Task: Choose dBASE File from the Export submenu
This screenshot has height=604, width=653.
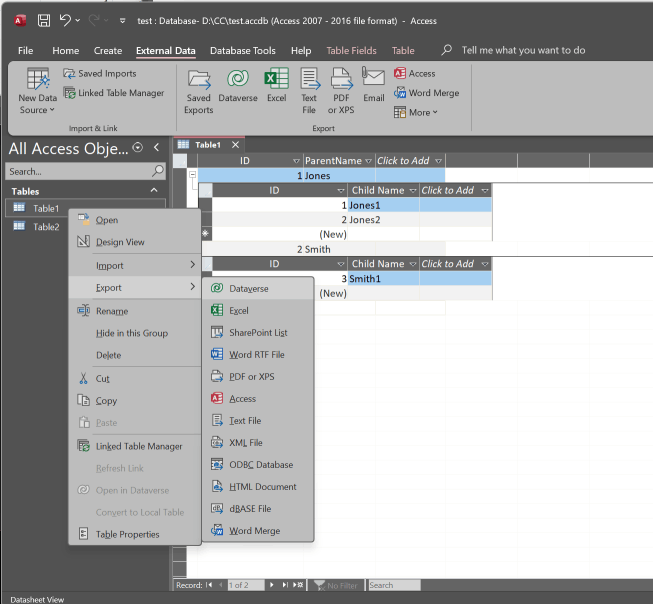Action: pos(258,509)
